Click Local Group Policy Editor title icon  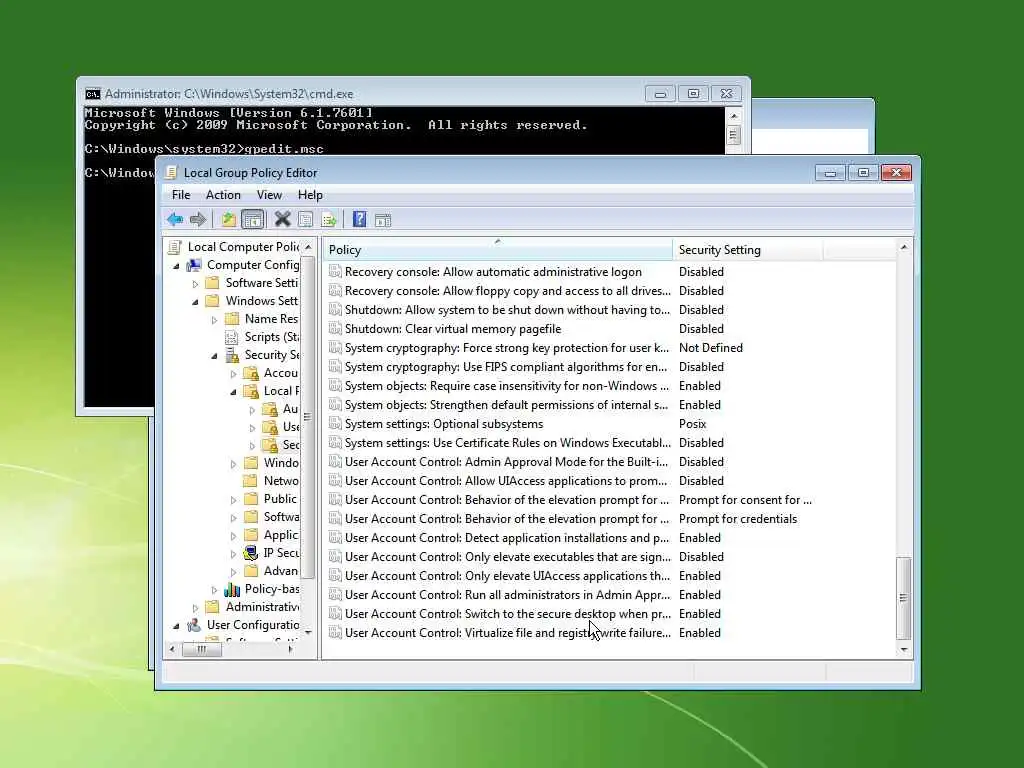(x=171, y=172)
